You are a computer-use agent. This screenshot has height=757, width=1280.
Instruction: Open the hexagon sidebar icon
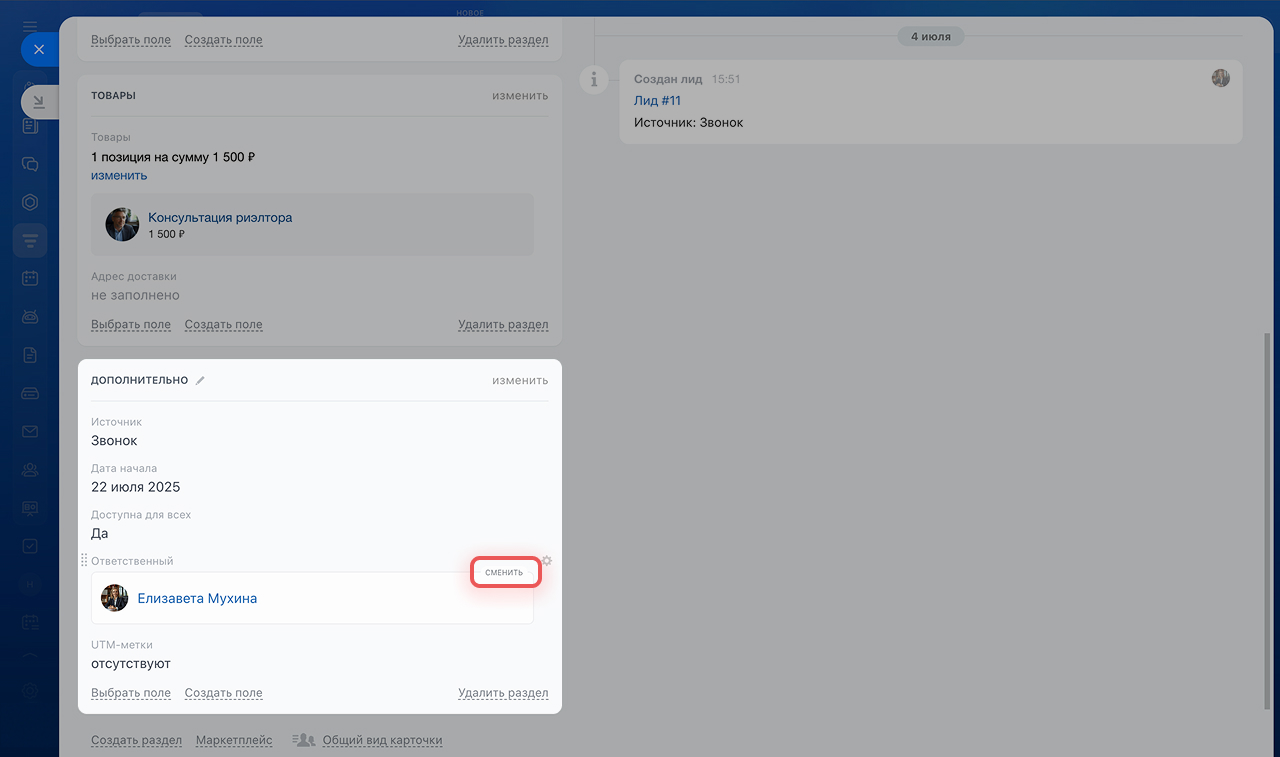[30, 202]
